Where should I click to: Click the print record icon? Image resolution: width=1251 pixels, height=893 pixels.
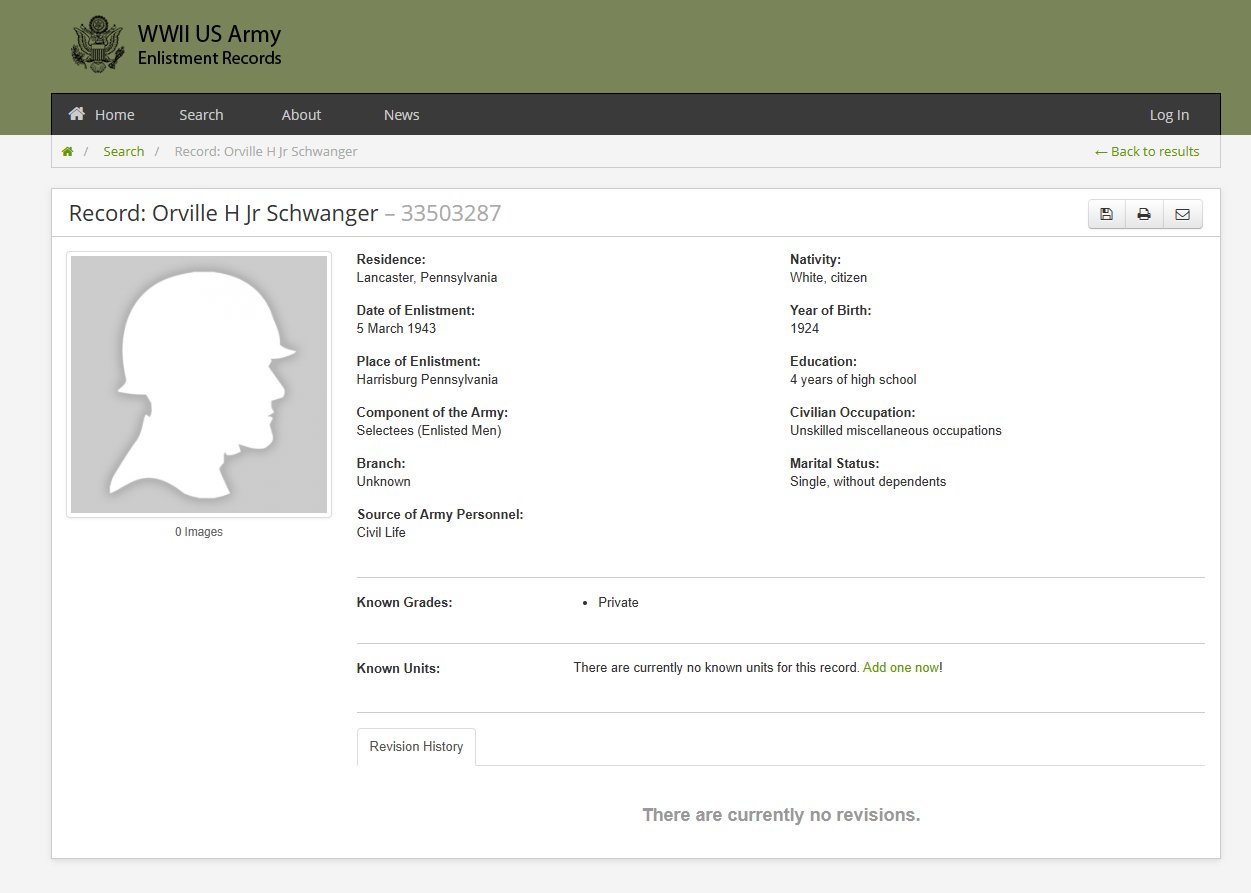1144,214
